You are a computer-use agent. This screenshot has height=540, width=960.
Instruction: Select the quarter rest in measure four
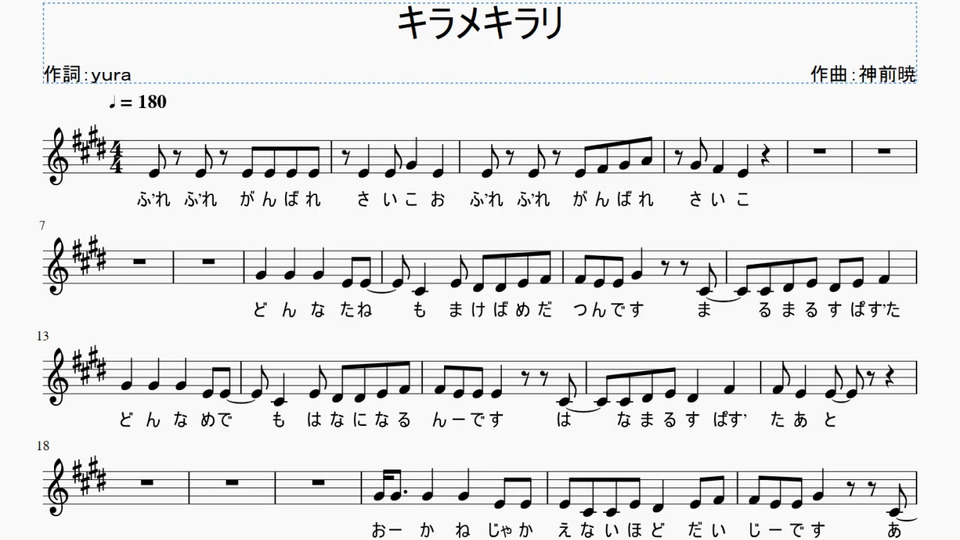point(765,156)
